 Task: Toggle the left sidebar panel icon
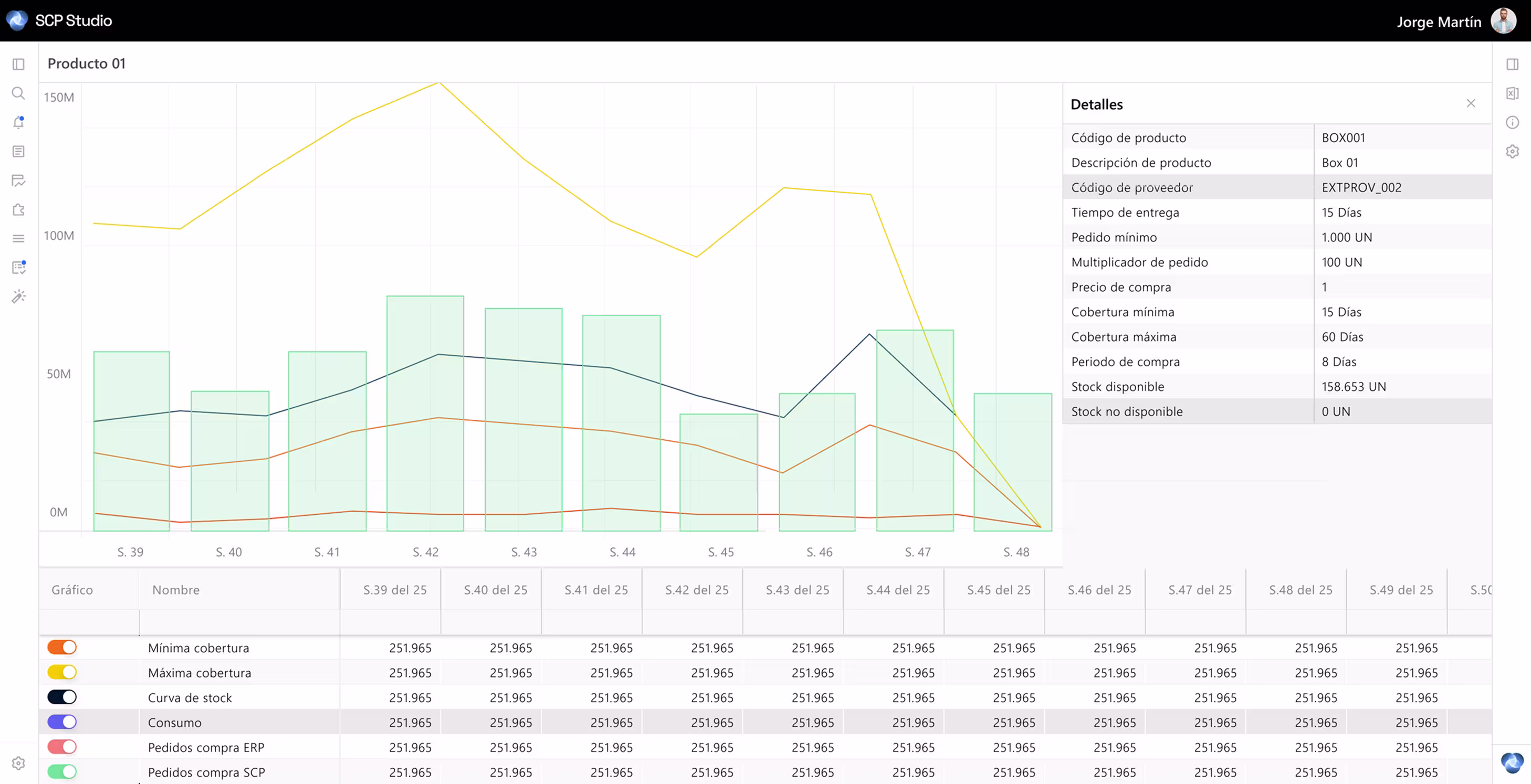pyautogui.click(x=18, y=64)
